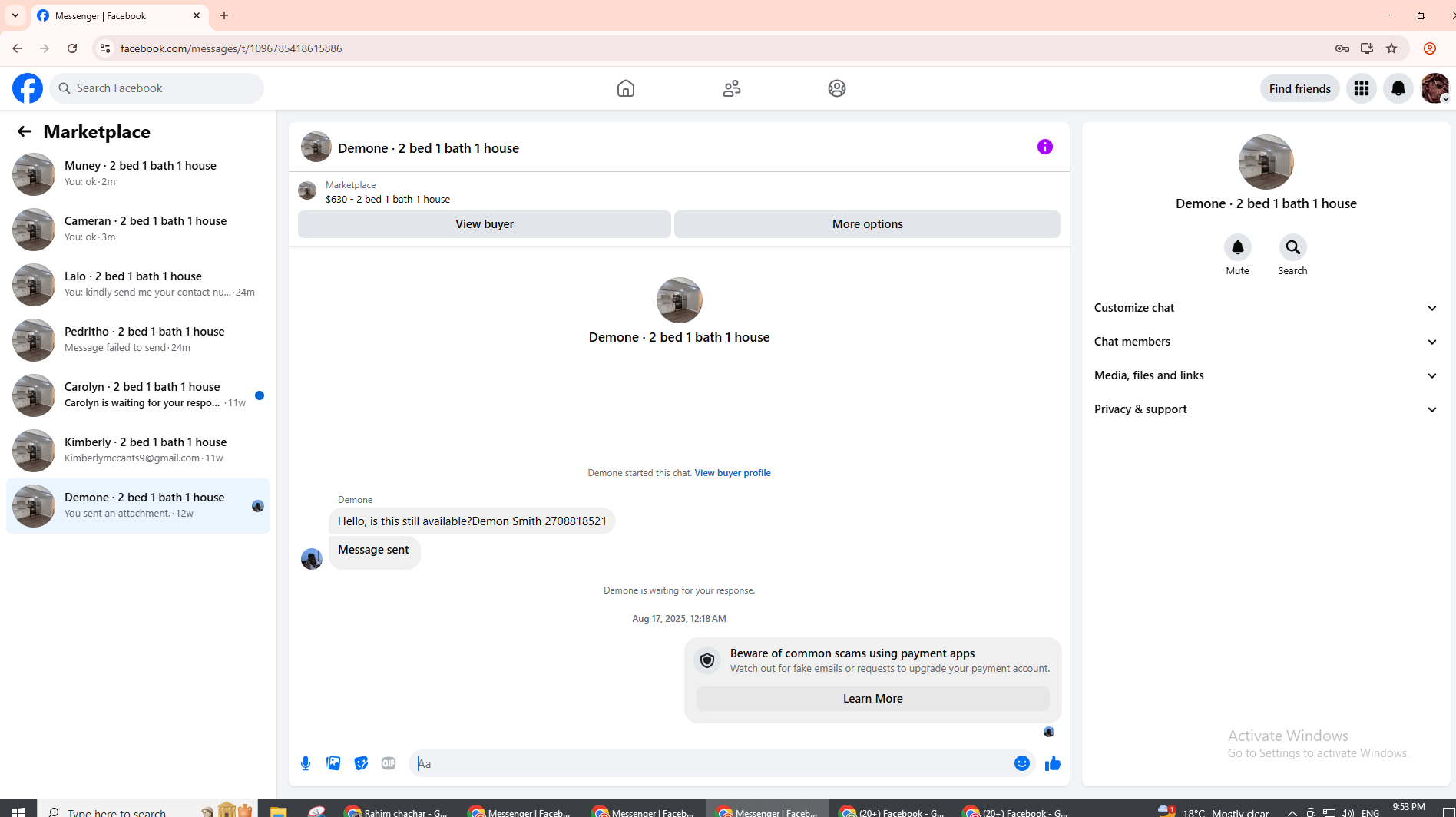Click the View buyer button
Viewport: 1456px width, 817px height.
(485, 224)
